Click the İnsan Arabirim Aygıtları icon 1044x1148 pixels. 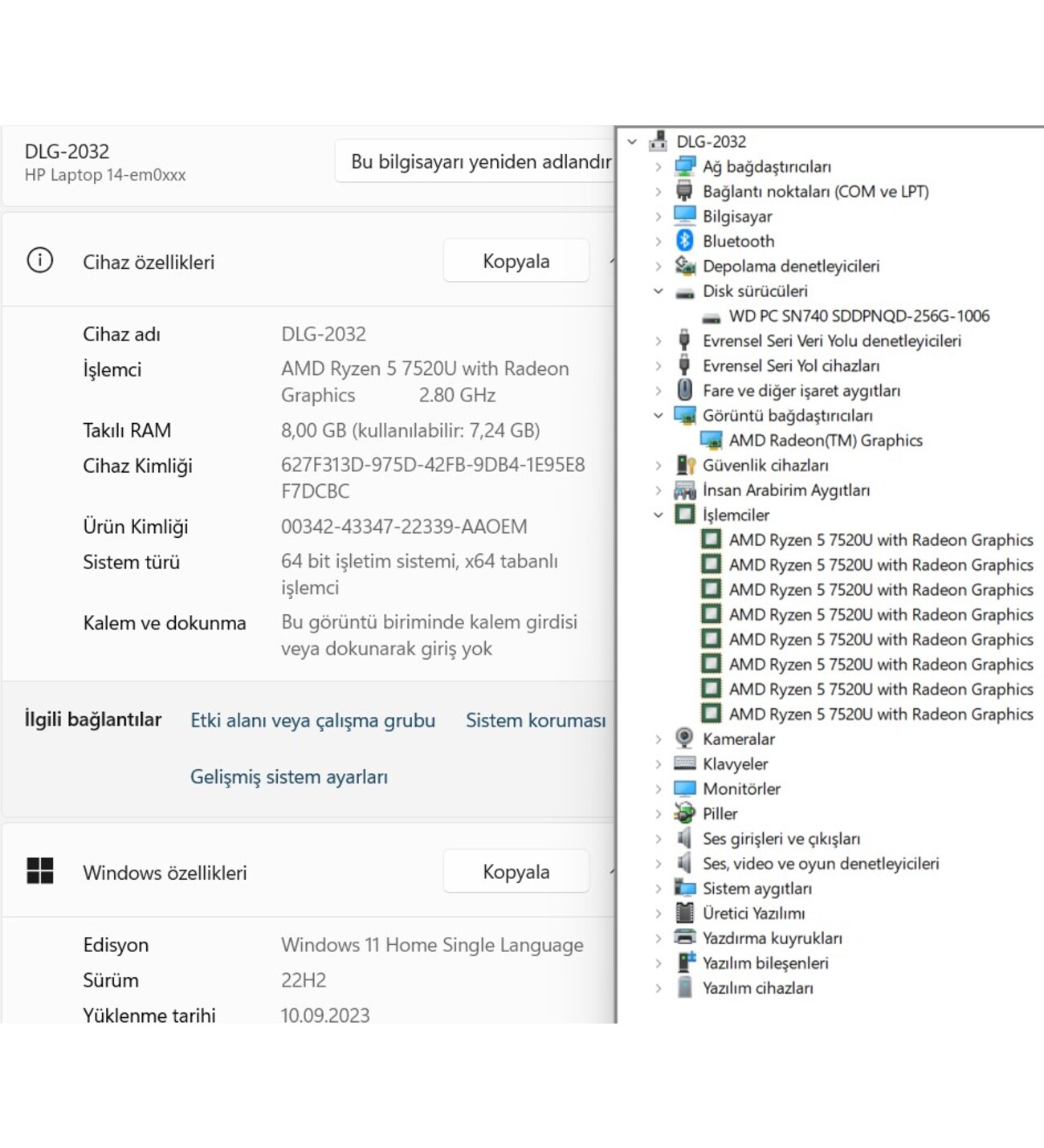click(684, 490)
